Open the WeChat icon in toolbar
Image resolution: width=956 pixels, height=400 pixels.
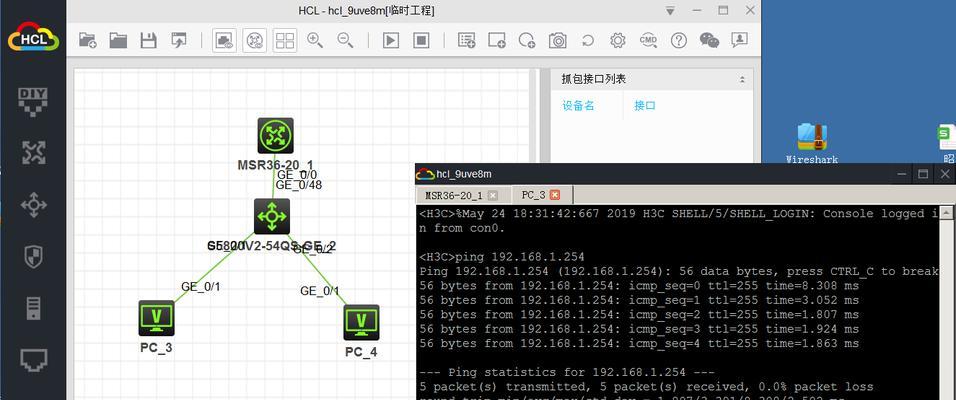click(709, 41)
